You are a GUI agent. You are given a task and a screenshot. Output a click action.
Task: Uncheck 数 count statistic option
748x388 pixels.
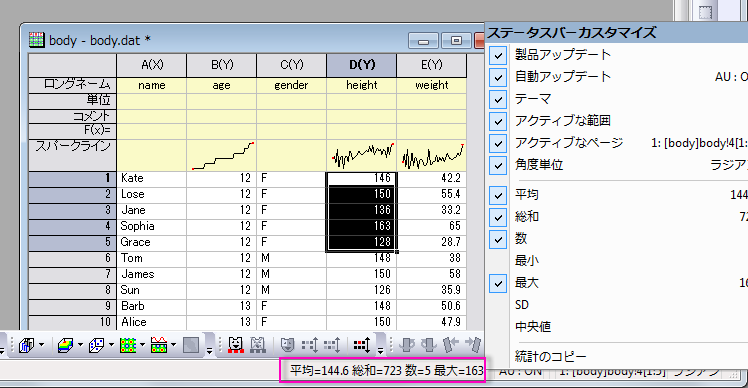point(498,239)
